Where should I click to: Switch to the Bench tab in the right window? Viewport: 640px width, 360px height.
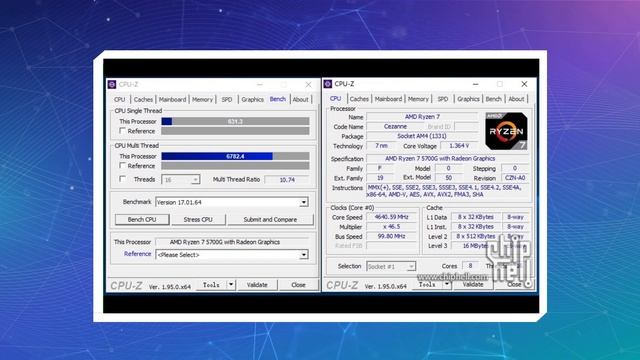[x=493, y=99]
